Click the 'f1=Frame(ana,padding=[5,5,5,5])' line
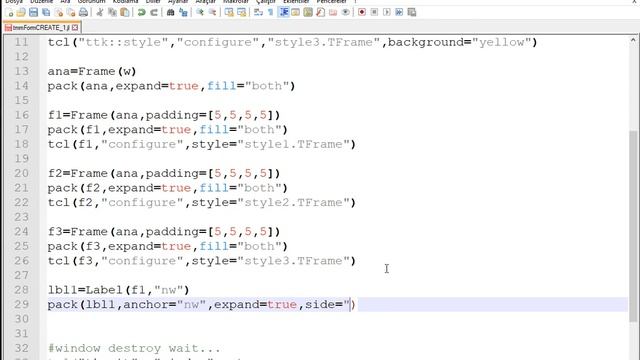Image resolution: width=640 pixels, height=360 pixels. [x=164, y=115]
